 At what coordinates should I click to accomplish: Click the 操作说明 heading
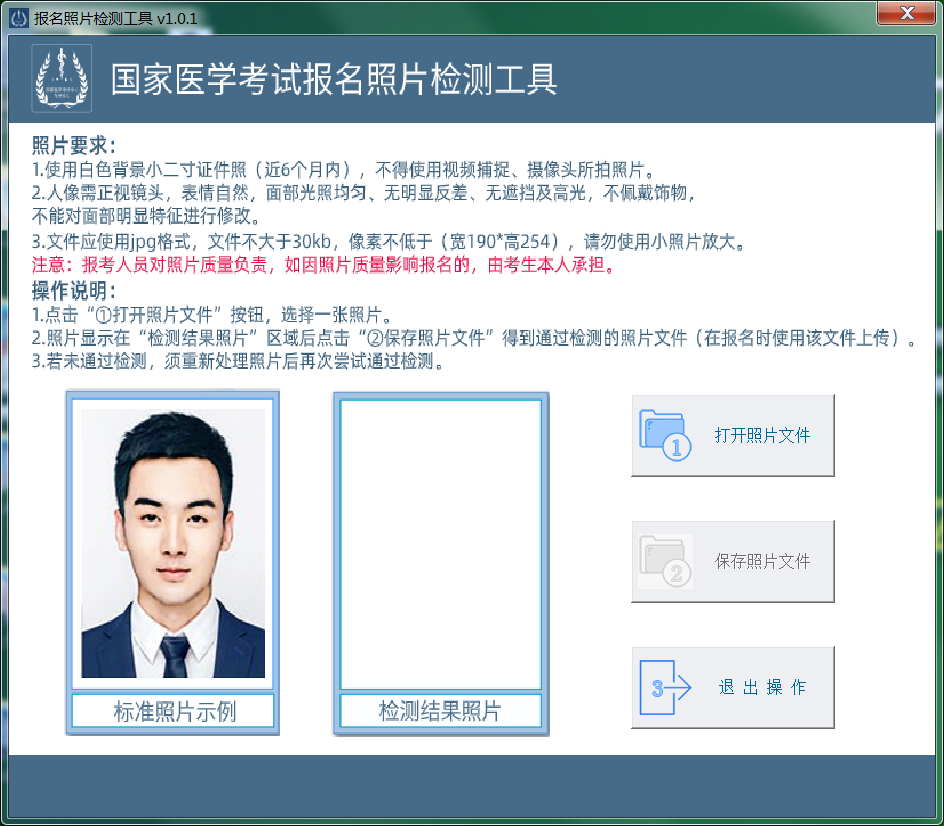pos(73,291)
